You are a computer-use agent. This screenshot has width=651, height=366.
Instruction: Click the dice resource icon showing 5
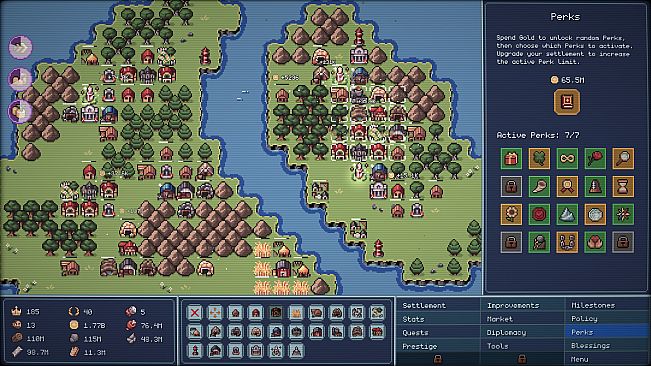click(x=131, y=311)
